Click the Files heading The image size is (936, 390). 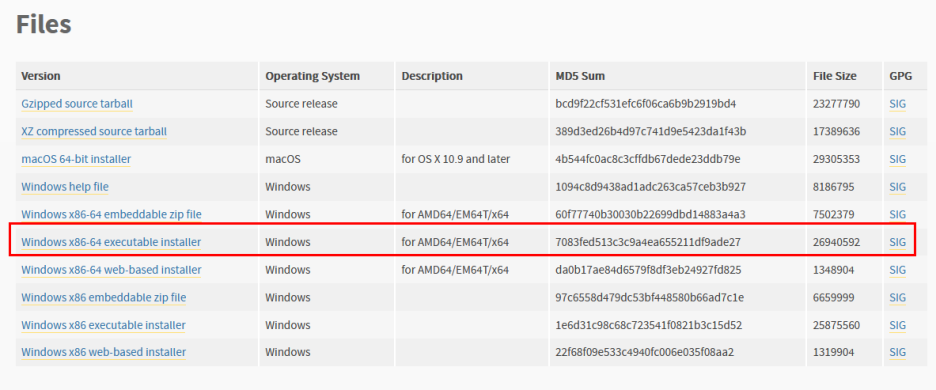coord(44,24)
